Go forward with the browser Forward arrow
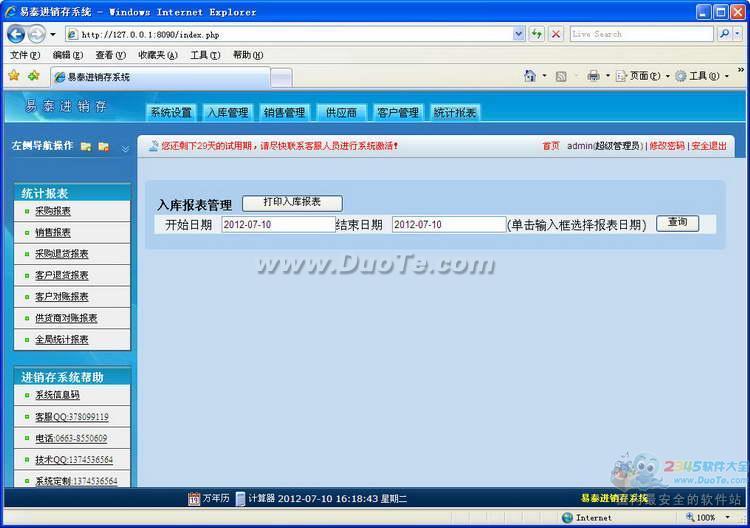 pyautogui.click(x=36, y=34)
